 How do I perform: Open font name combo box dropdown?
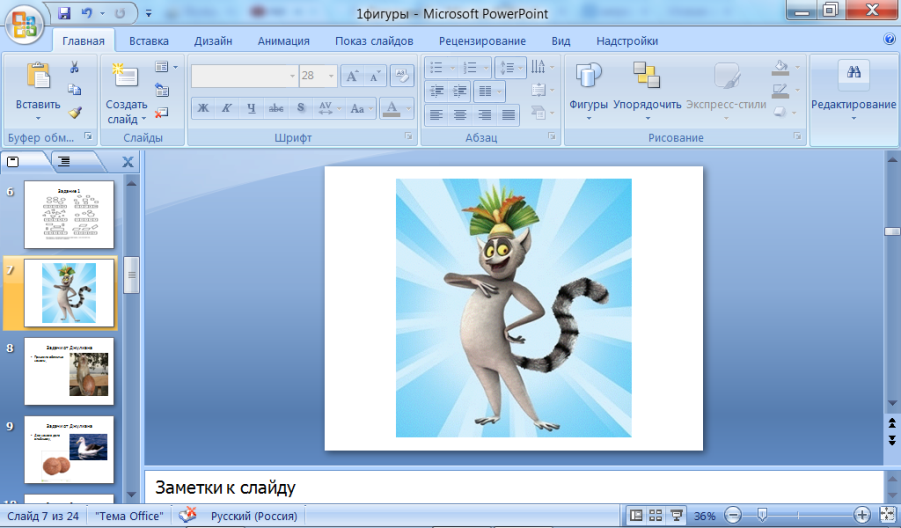[292, 76]
